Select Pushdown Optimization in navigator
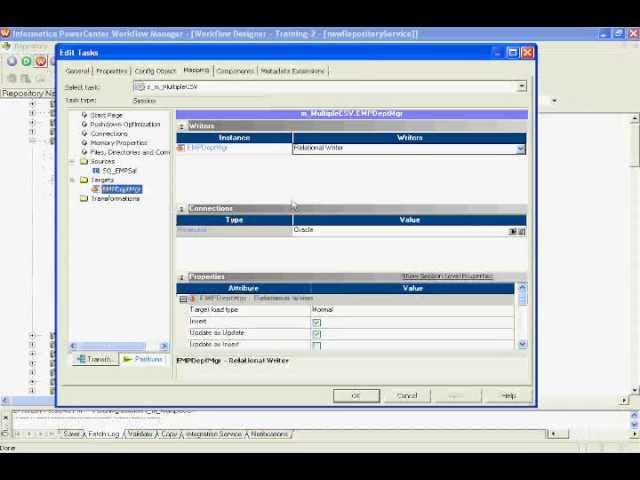Image resolution: width=640 pixels, height=480 pixels. click(125, 124)
